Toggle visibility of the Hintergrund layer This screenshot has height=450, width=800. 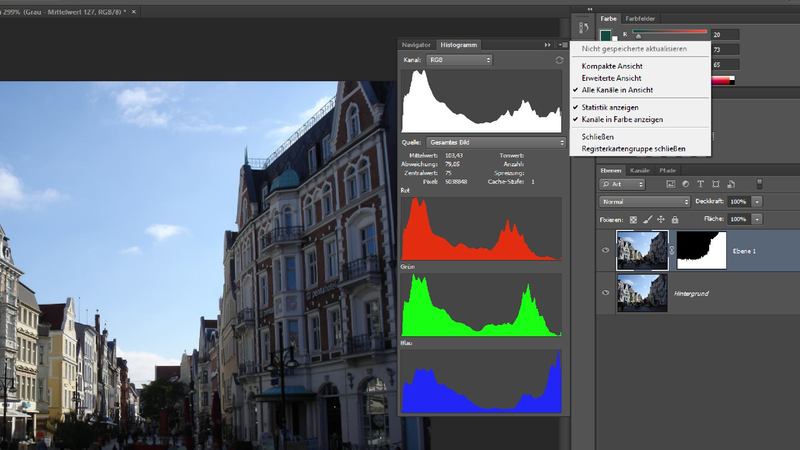[605, 291]
